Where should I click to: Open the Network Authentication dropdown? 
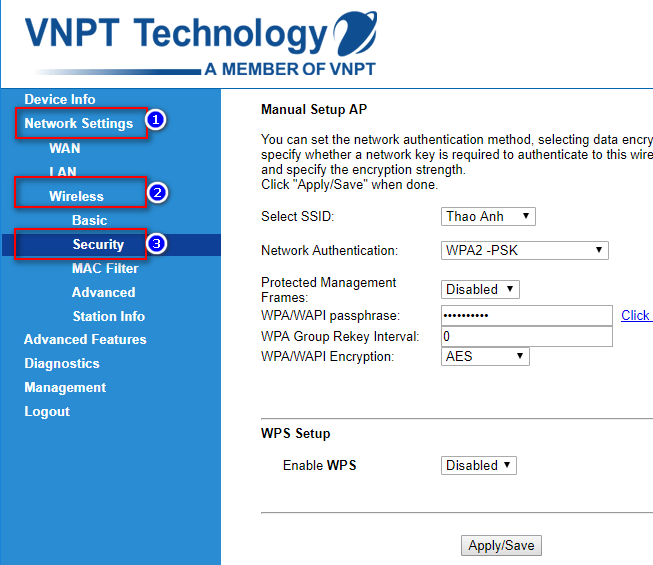pos(524,250)
